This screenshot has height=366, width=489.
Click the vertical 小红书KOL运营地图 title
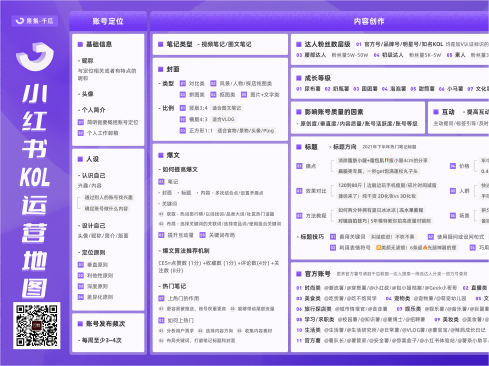tap(35, 191)
